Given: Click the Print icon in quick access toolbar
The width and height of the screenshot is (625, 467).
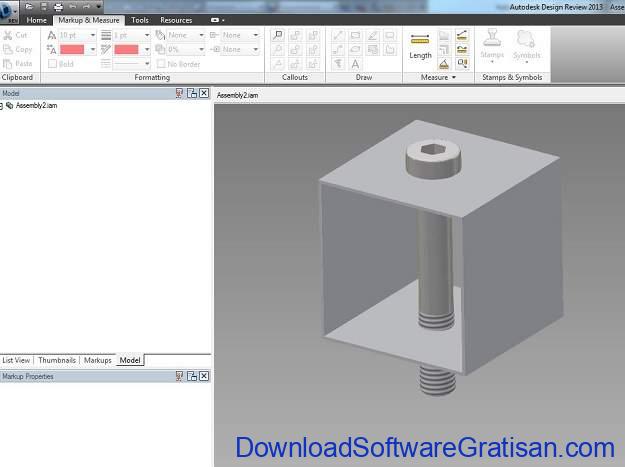Looking at the screenshot, I should click(58, 6).
